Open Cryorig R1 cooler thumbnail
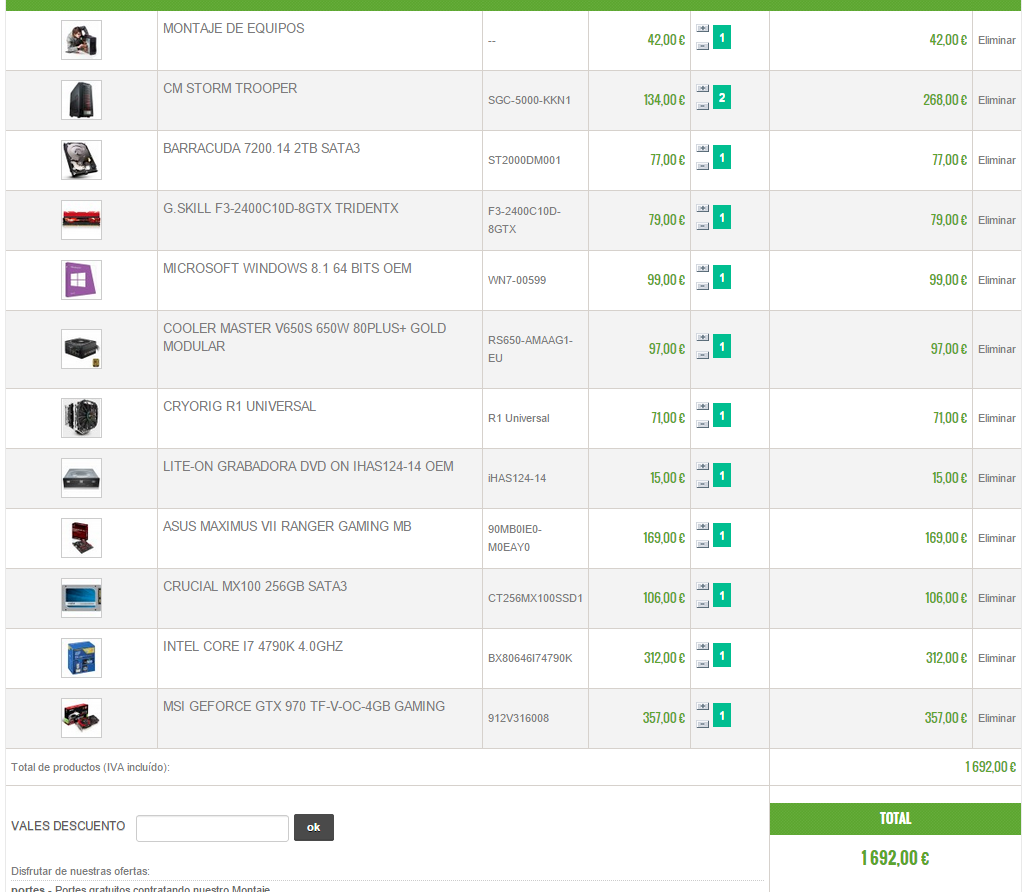Viewport: 1028px width, 892px height. point(81,417)
